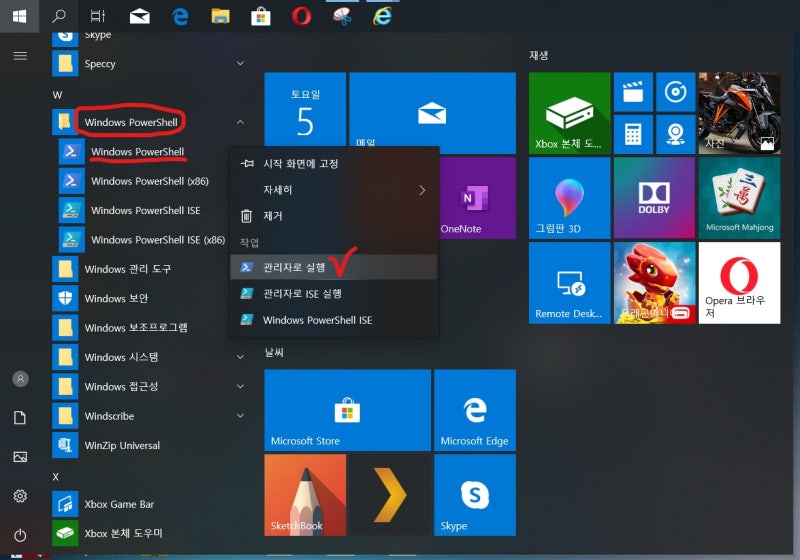Launch the SketchBook tile
This screenshot has width=800, height=560.
click(305, 495)
